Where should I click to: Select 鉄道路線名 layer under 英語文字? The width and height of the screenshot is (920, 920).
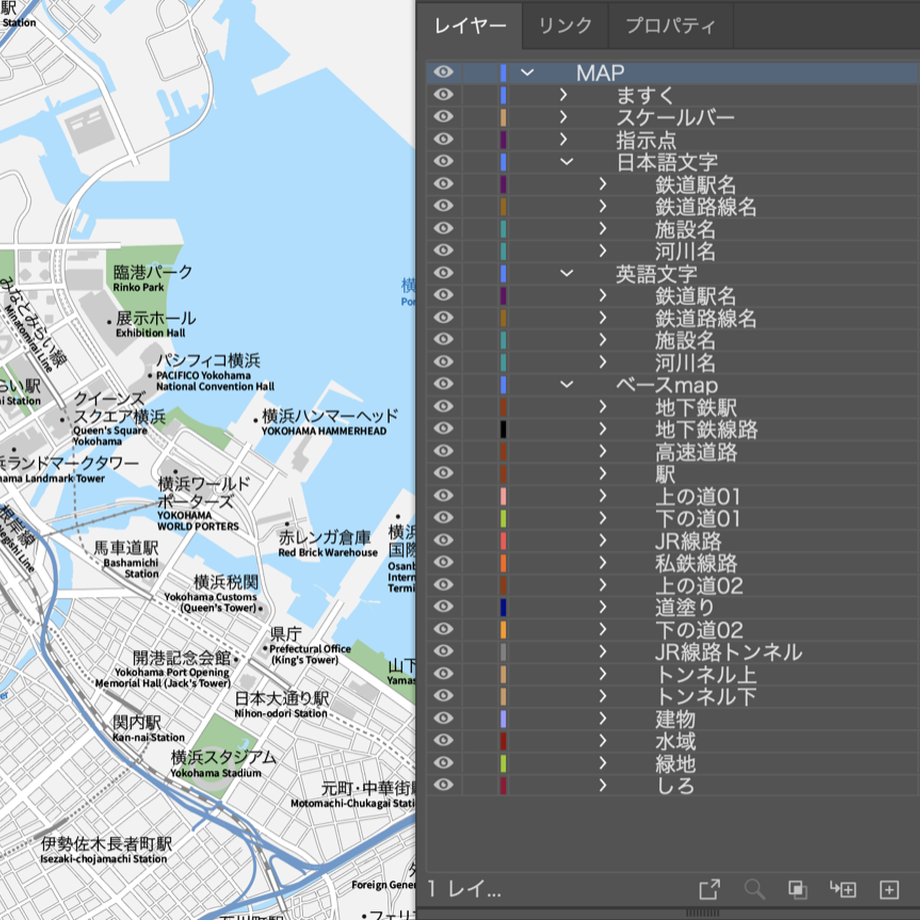(705, 318)
